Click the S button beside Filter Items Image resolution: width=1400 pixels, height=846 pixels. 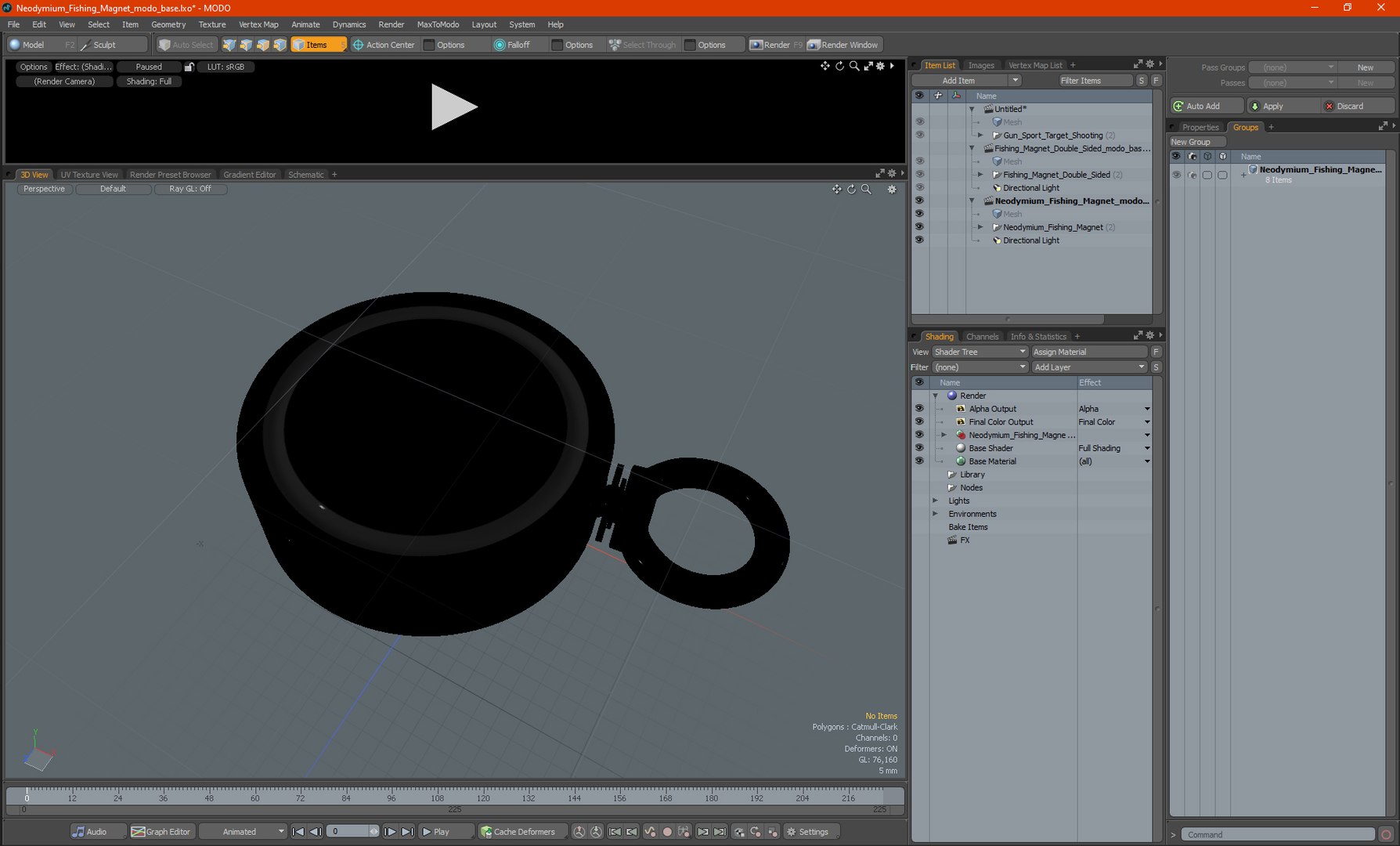pos(1142,81)
